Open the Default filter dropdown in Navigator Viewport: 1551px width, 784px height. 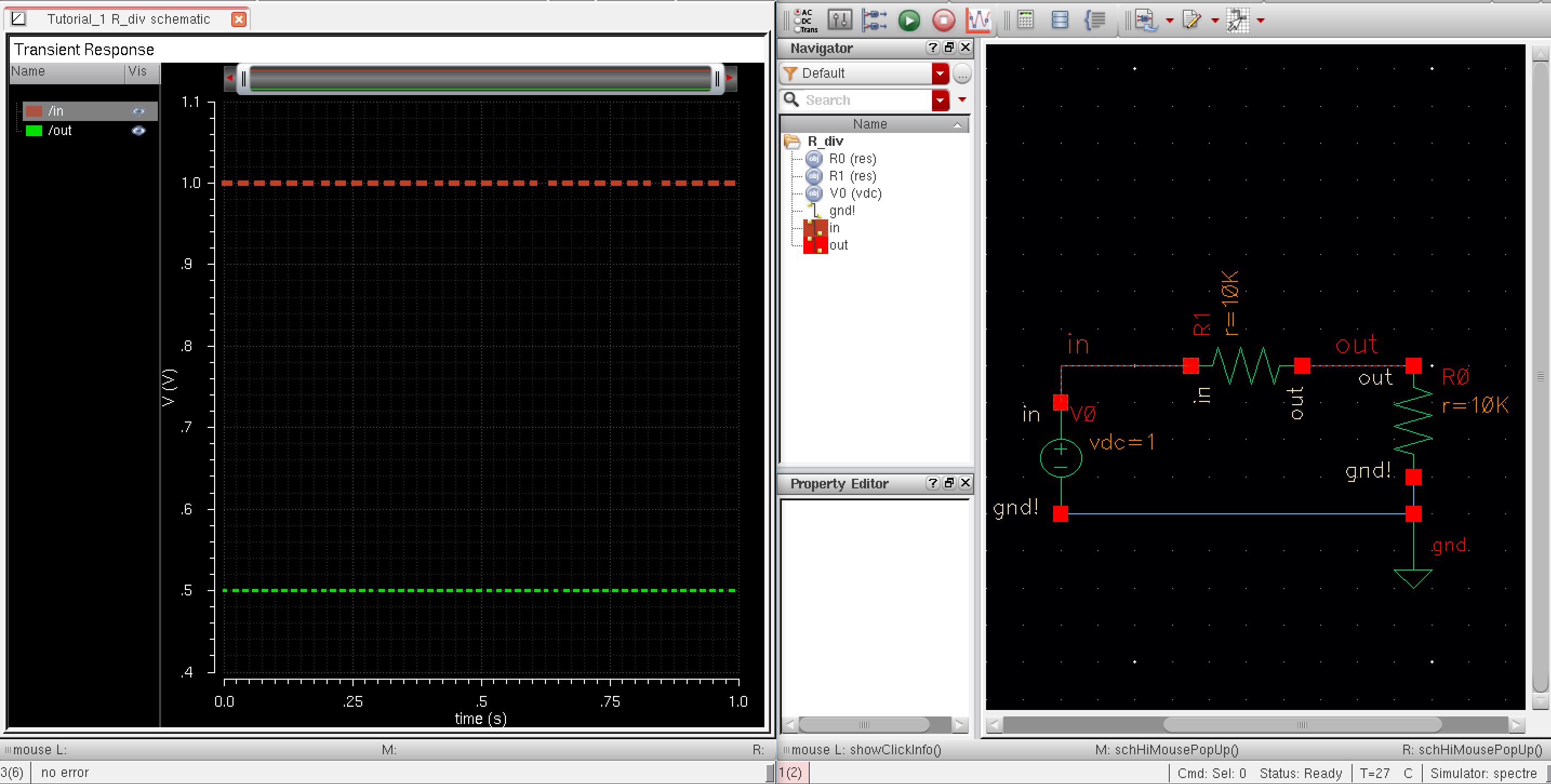tap(941, 73)
